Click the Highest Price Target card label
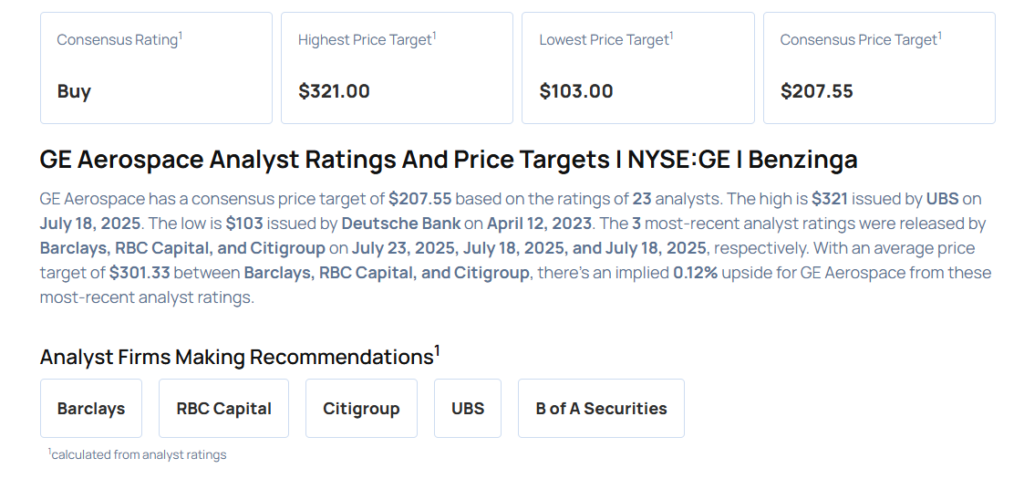Viewport: 1024px width, 479px height. [x=367, y=40]
